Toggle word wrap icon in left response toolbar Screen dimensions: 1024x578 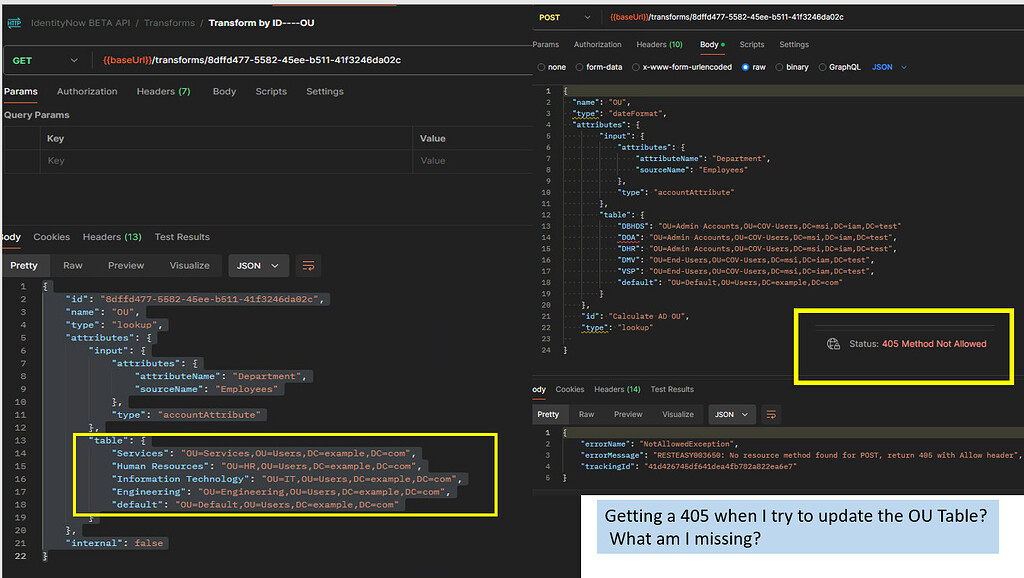pyautogui.click(x=308, y=266)
